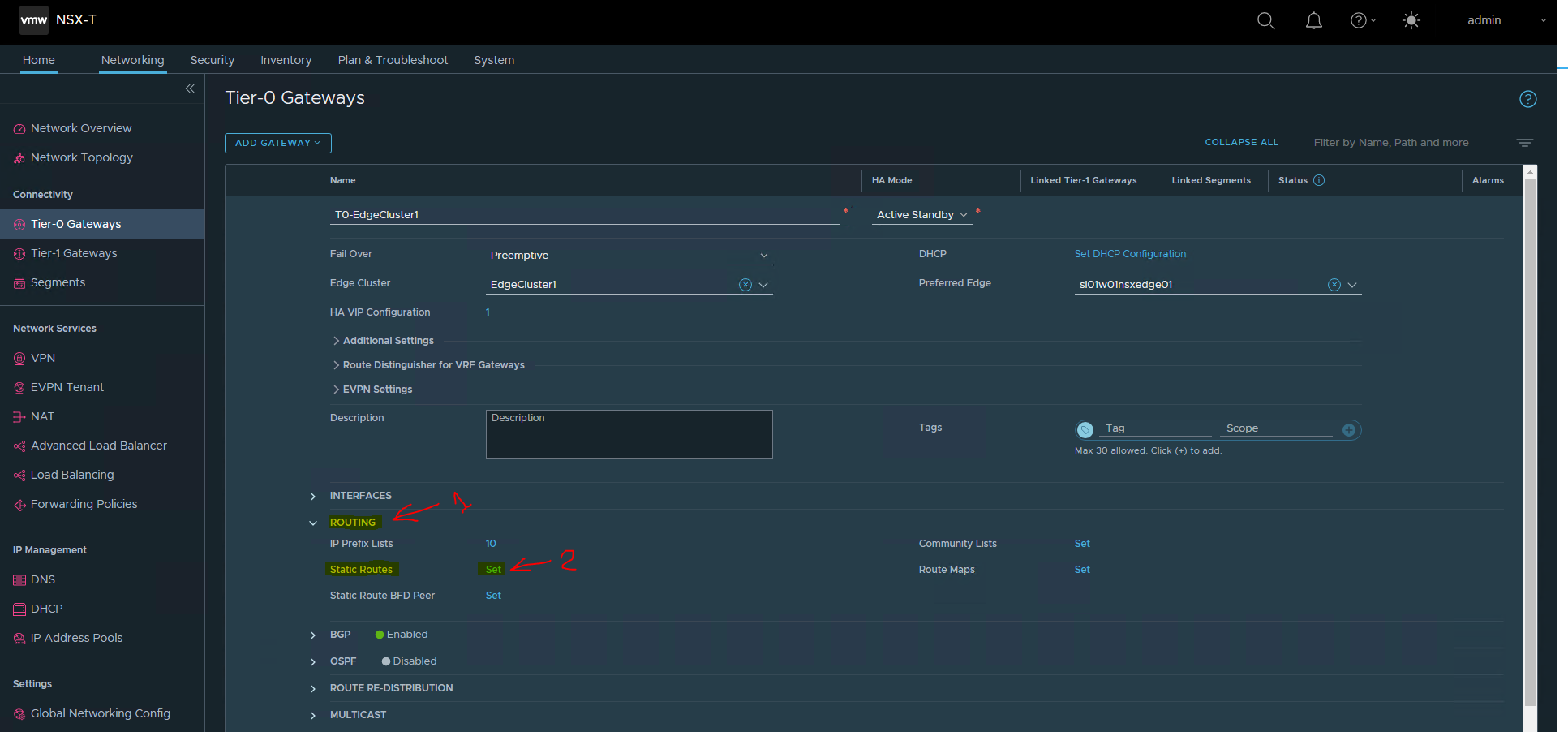Collapse the ROUTING section
1568x732 pixels.
point(313,523)
